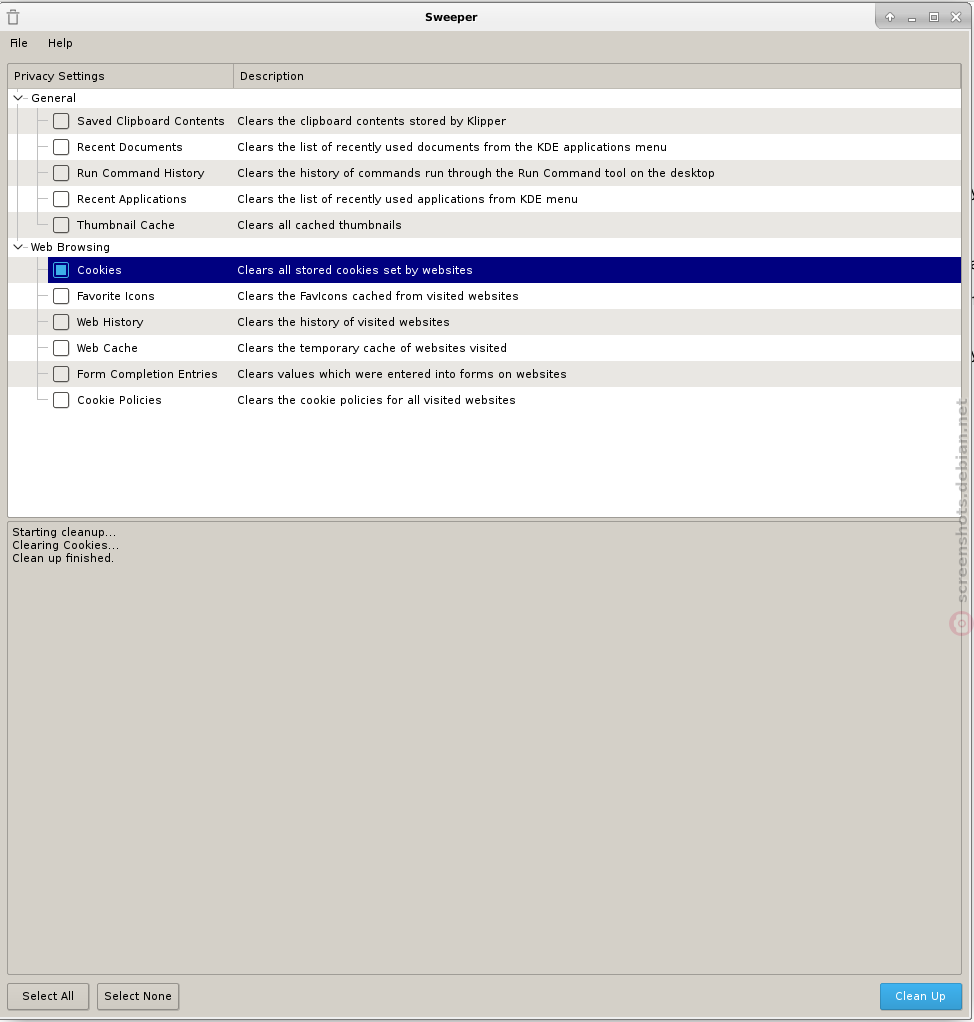Select 'Clears all stored cookies set by websites' text
974x1022 pixels.
point(355,270)
